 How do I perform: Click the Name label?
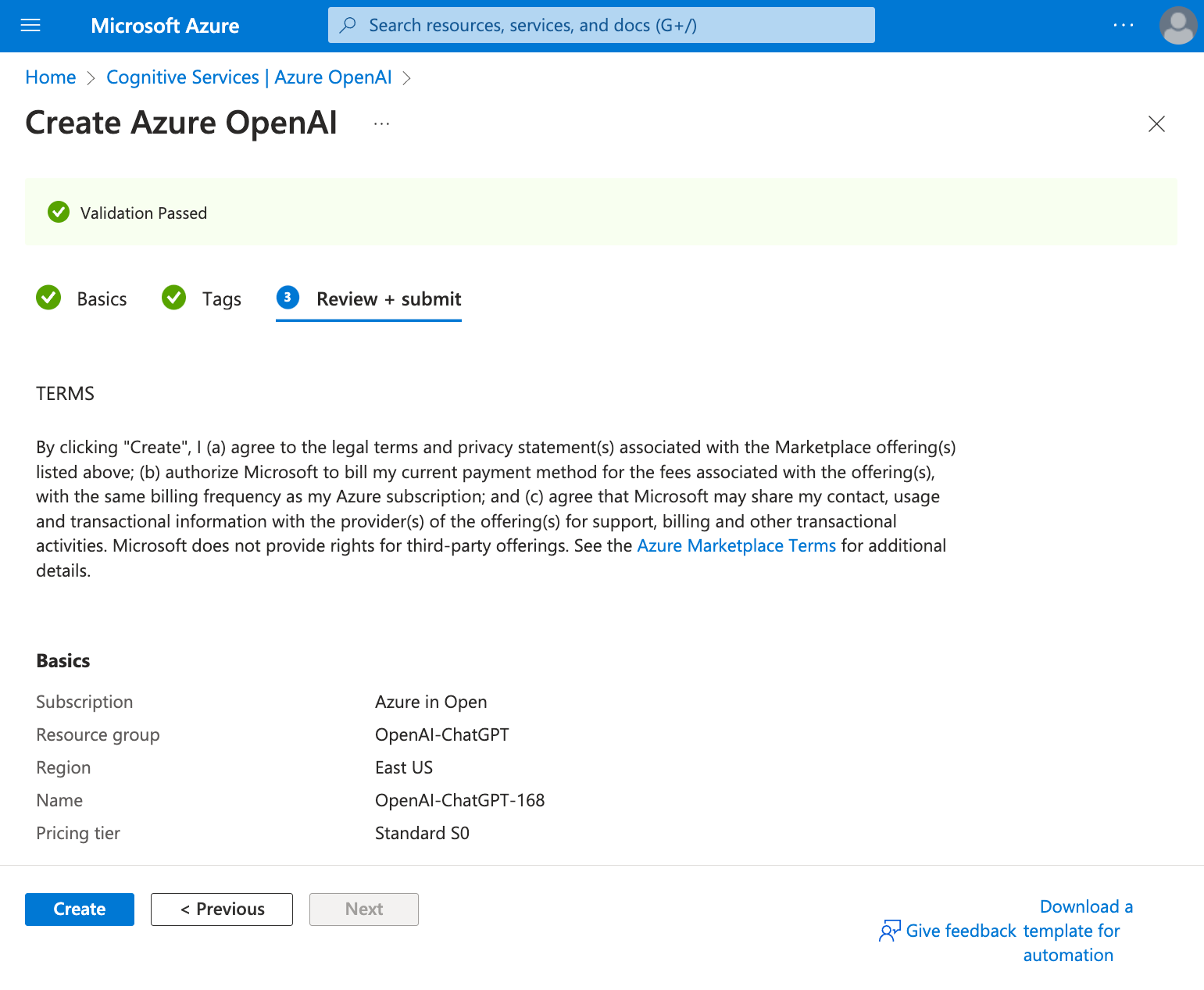59,800
